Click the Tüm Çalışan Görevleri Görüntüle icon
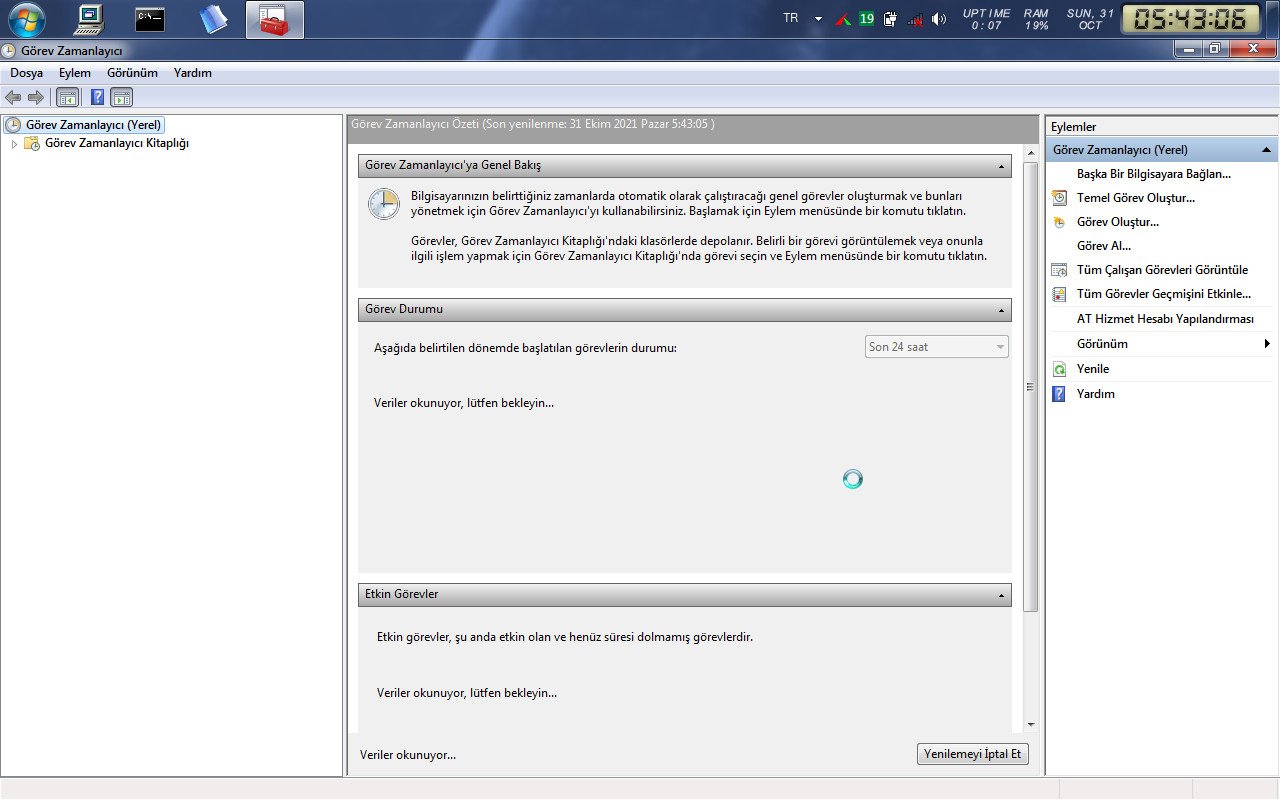This screenshot has width=1280, height=800. pos(1059,270)
